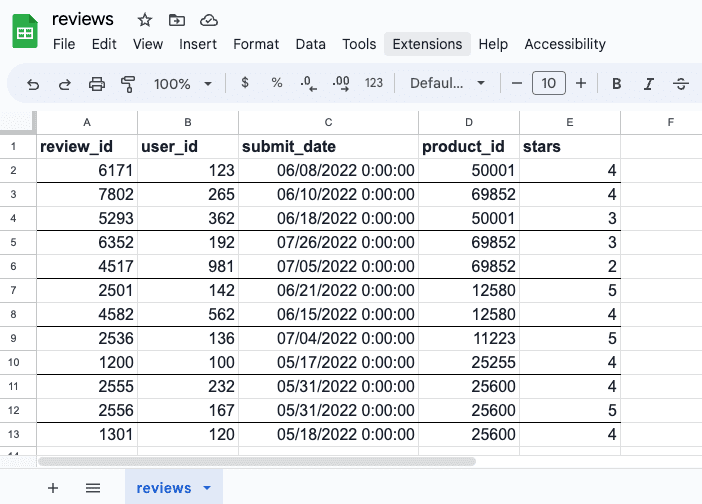Click the move to folder icon
Image resolution: width=702 pixels, height=504 pixels.
[x=177, y=20]
